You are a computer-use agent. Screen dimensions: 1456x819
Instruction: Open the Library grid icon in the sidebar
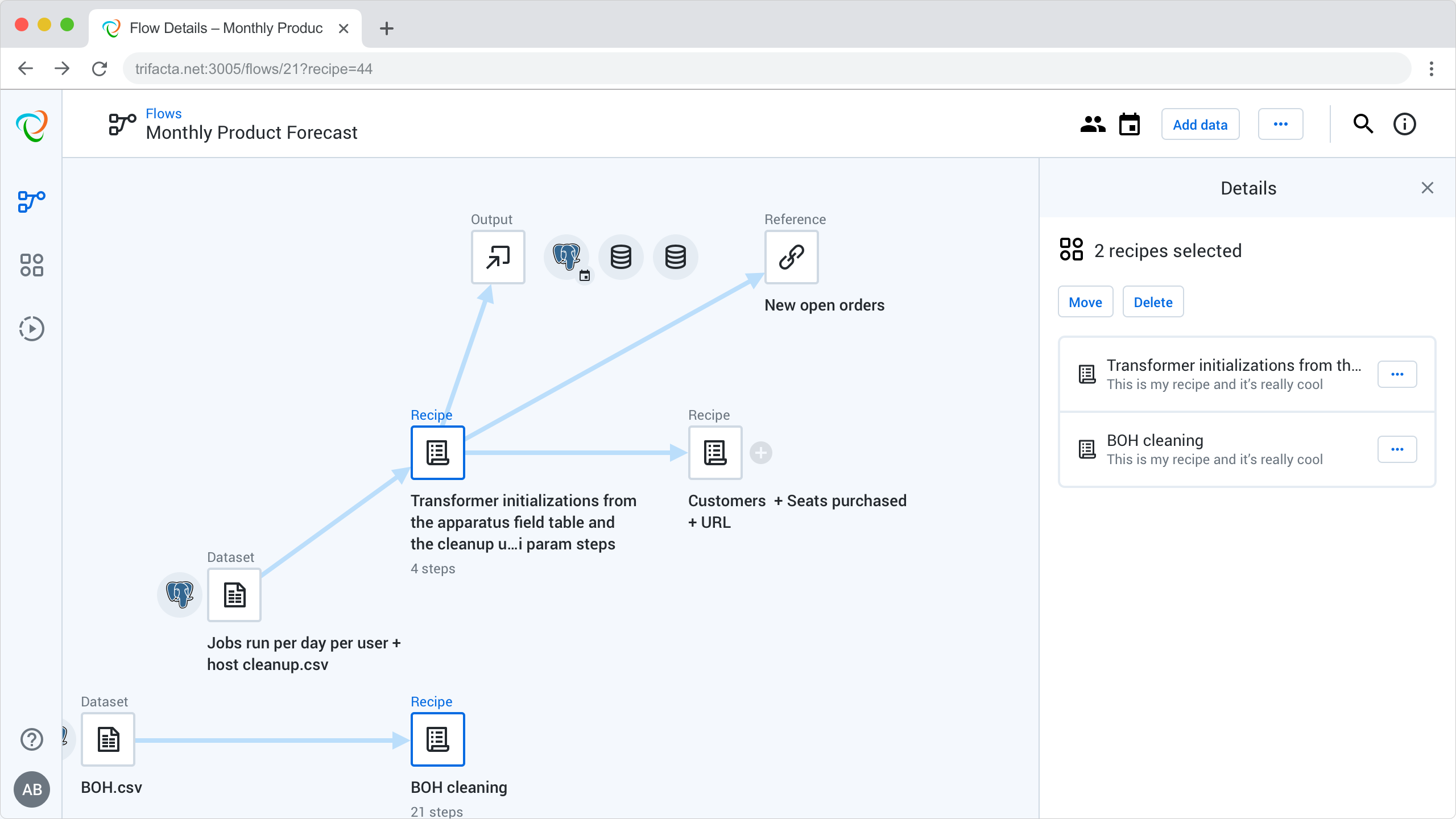pos(31,265)
